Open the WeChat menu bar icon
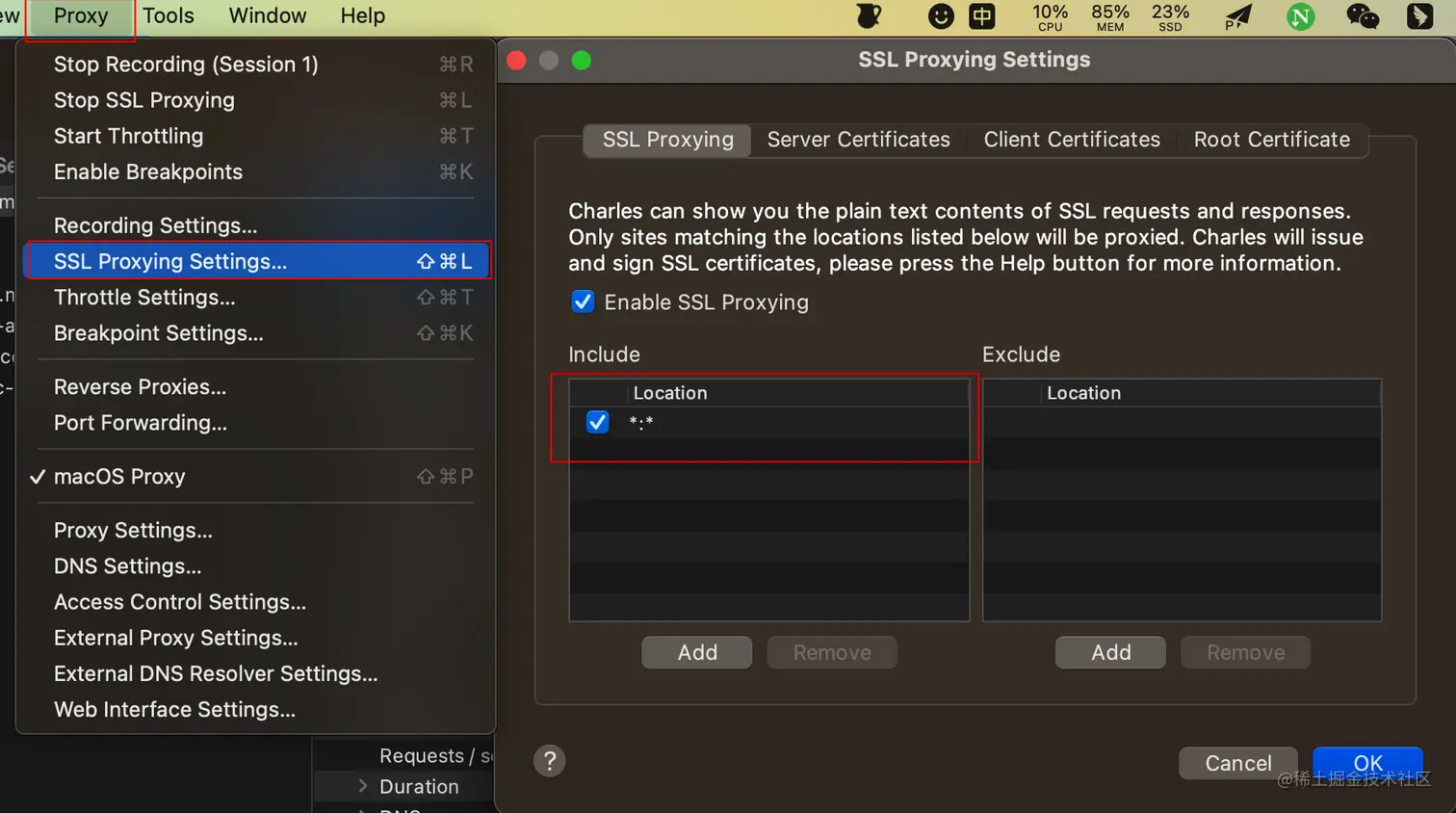The image size is (1456, 813). pos(1362,15)
